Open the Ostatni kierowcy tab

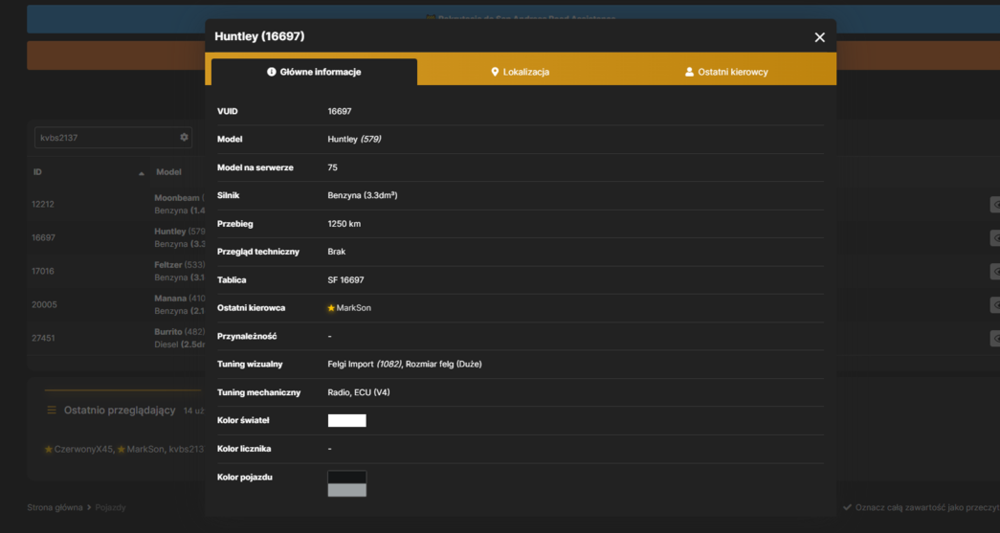[725, 72]
